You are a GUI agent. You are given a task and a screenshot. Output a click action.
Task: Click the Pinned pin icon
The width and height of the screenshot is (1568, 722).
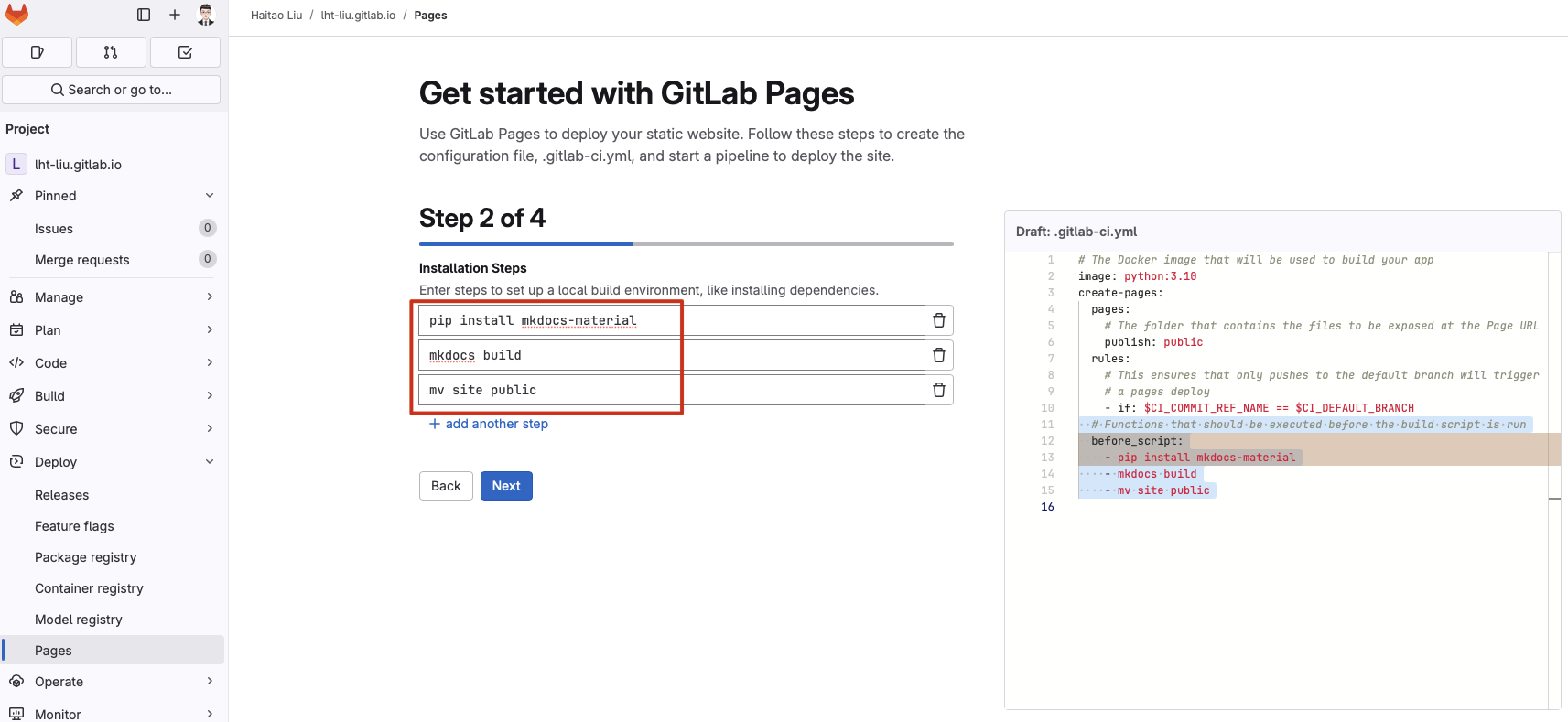(x=16, y=196)
